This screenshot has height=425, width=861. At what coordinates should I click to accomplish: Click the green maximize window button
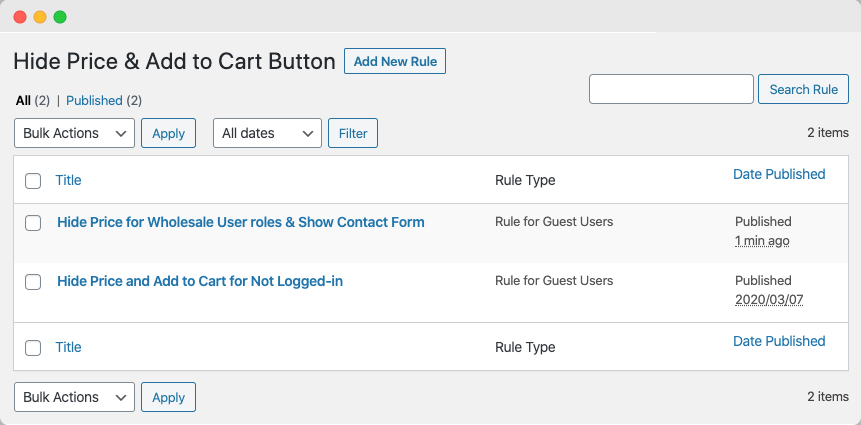tap(60, 17)
